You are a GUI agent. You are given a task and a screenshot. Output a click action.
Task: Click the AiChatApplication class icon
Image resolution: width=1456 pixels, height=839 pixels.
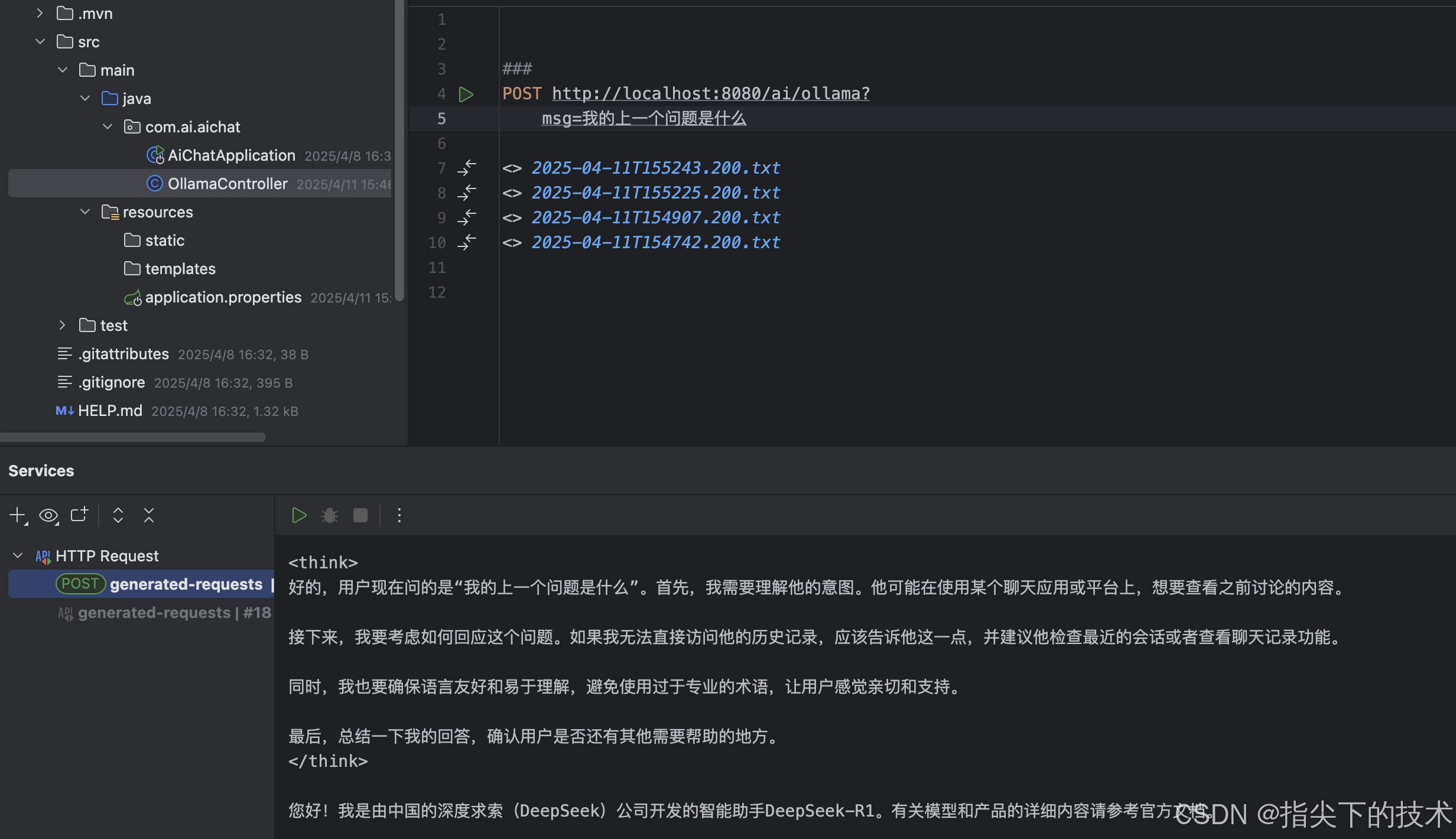155,155
